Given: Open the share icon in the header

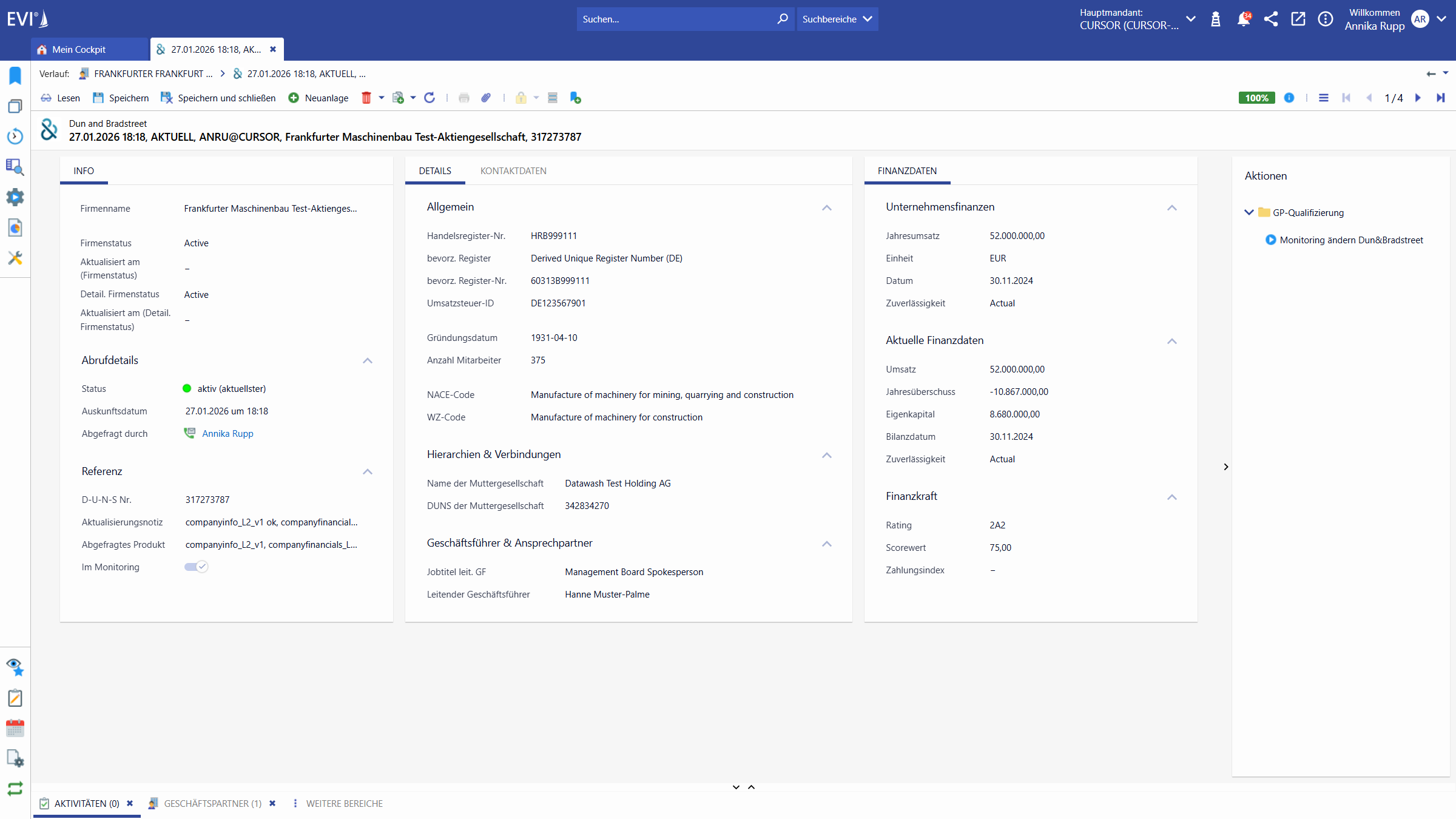Looking at the screenshot, I should pyautogui.click(x=1271, y=19).
